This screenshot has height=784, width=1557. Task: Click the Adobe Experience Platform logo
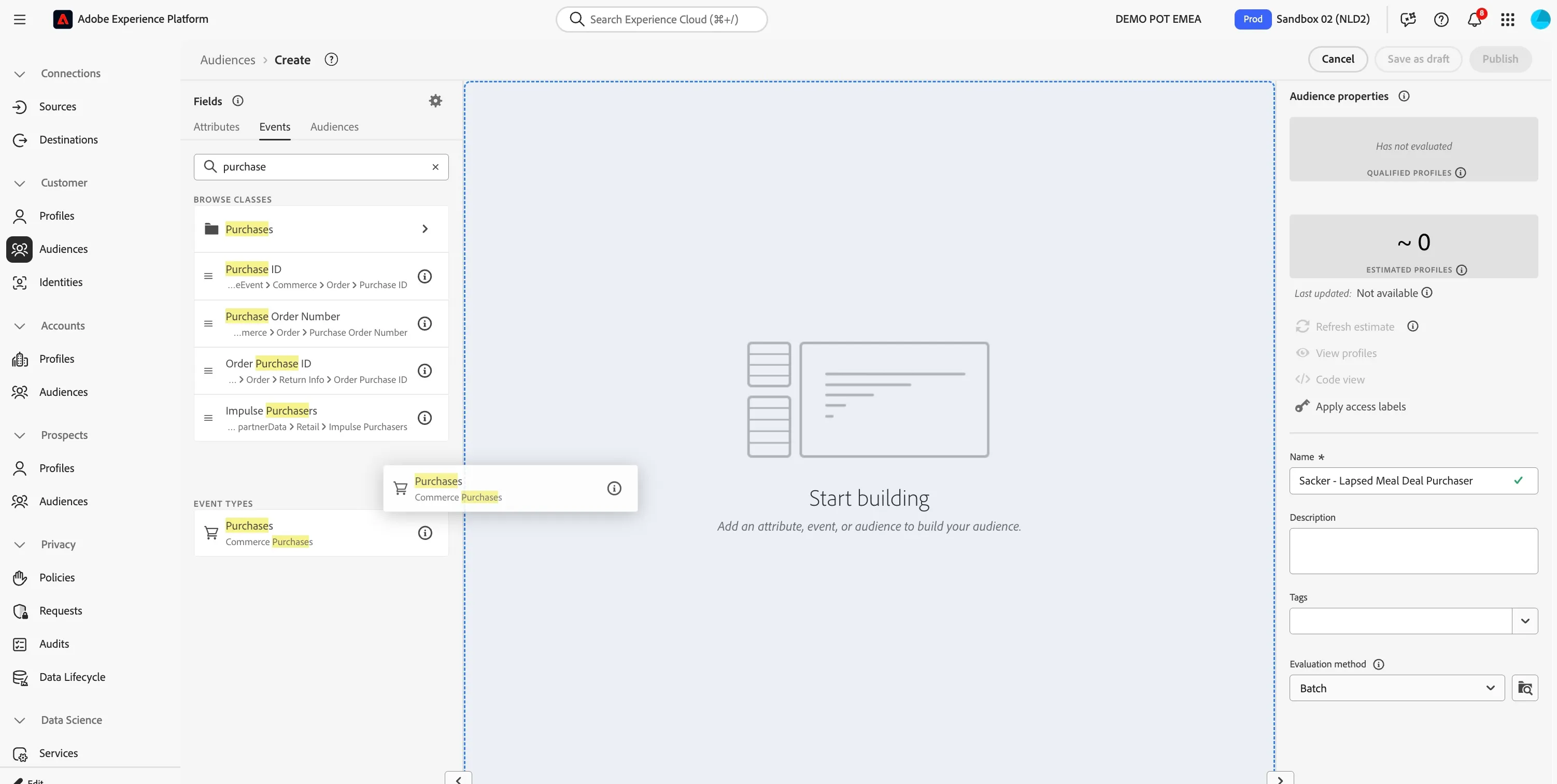pos(62,19)
